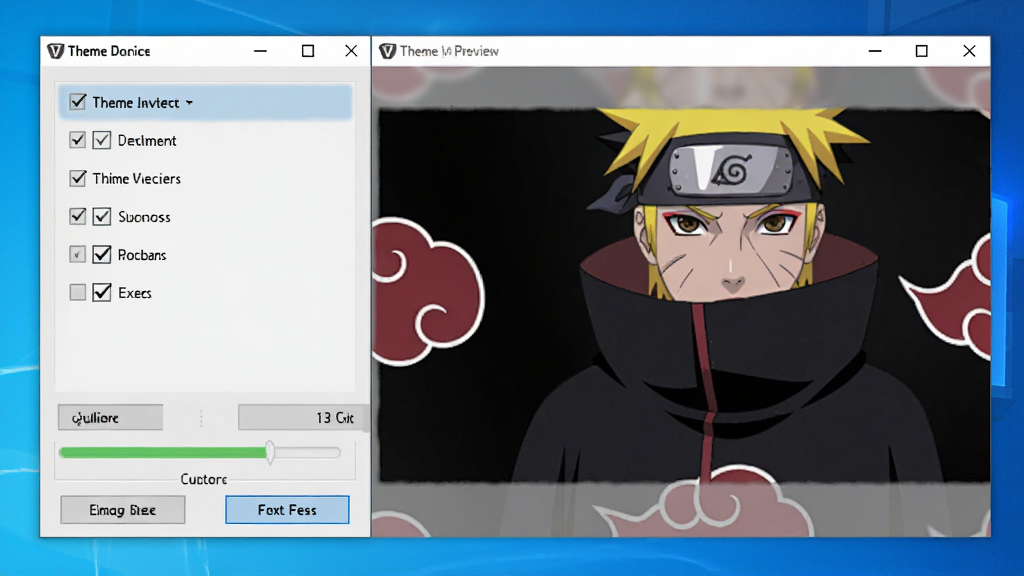
Task: Minimize the Theme Donice window
Action: point(261,51)
